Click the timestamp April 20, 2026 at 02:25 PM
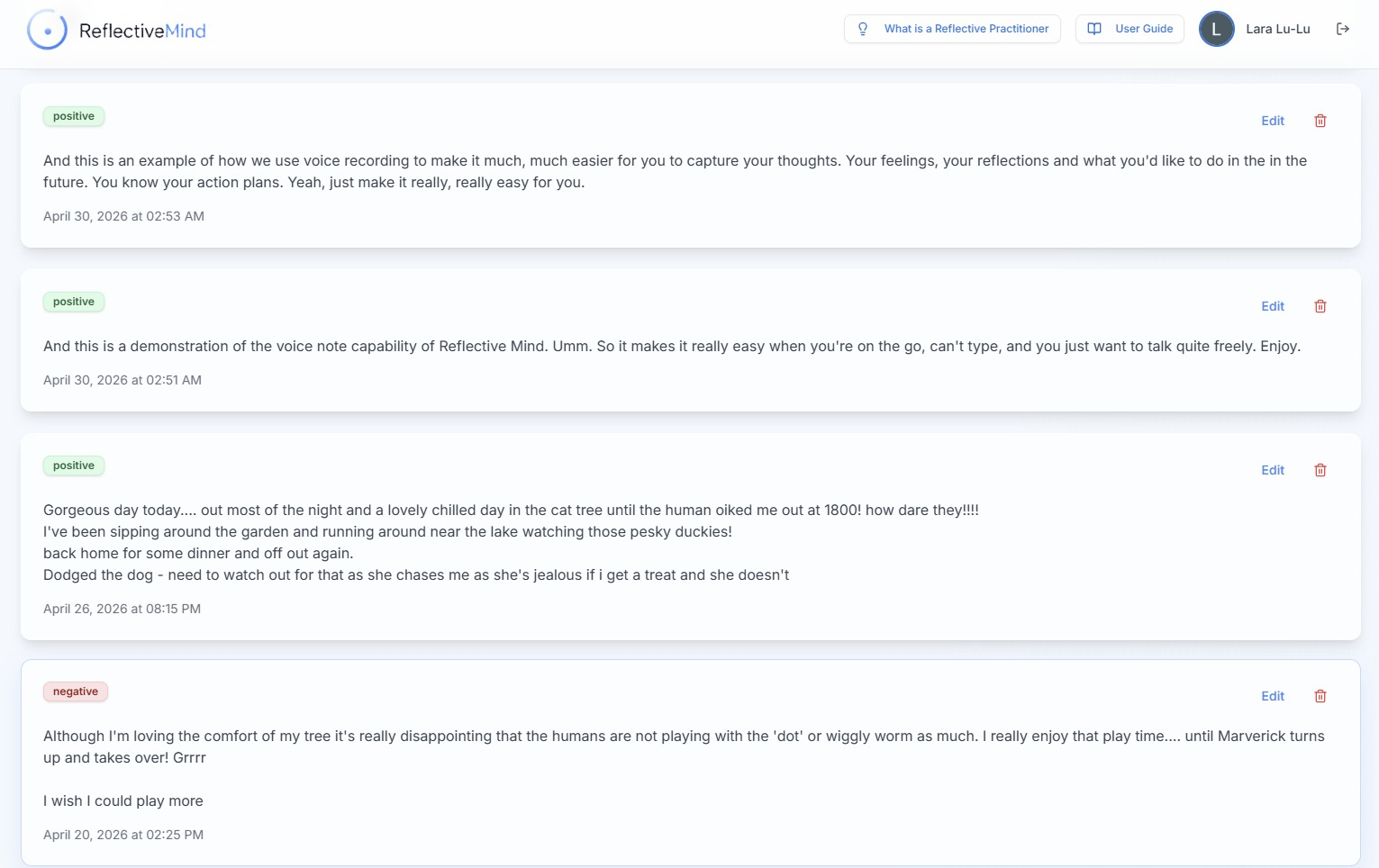The width and height of the screenshot is (1379, 868). [x=123, y=835]
